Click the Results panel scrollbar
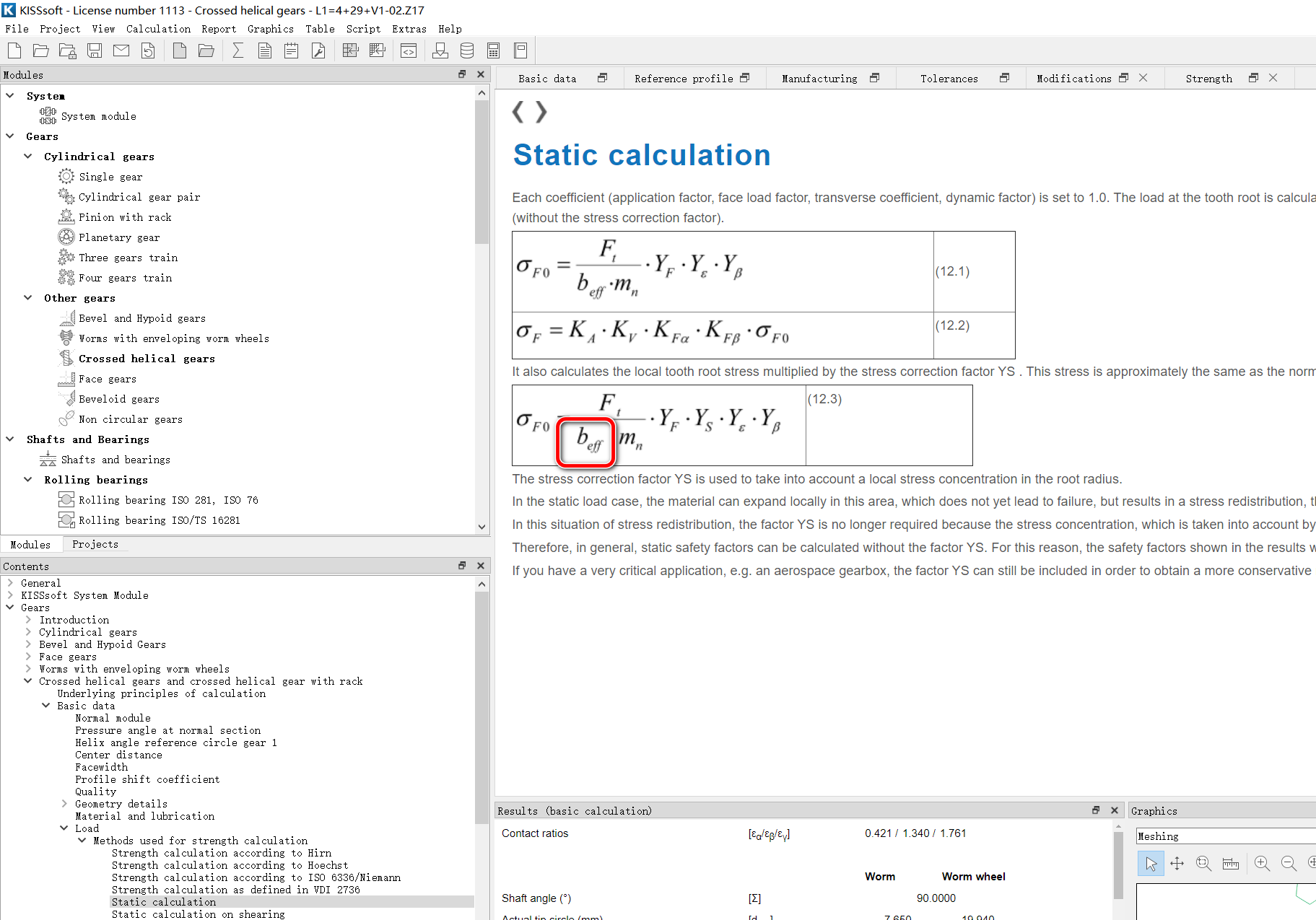 (1119, 864)
